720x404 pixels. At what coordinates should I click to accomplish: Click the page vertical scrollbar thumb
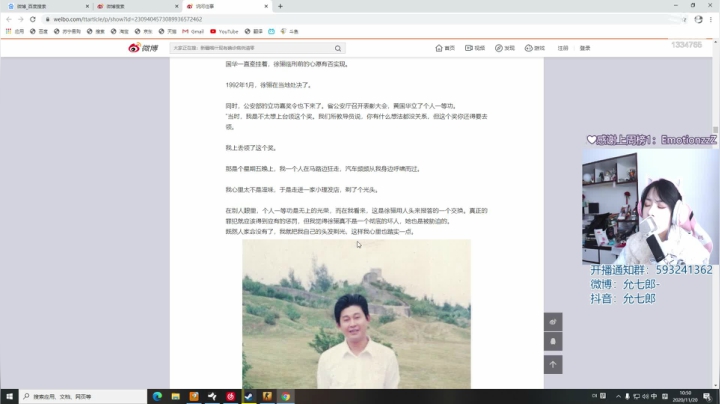[x=715, y=130]
